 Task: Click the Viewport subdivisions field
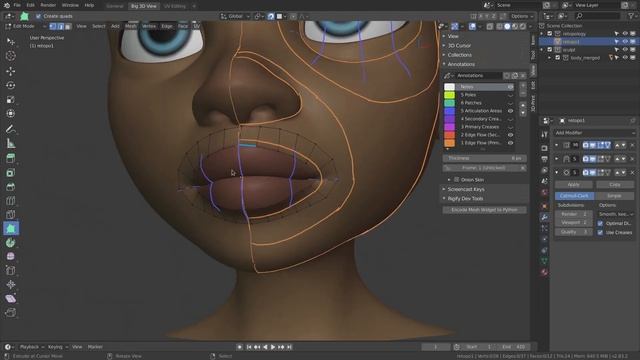click(x=574, y=223)
